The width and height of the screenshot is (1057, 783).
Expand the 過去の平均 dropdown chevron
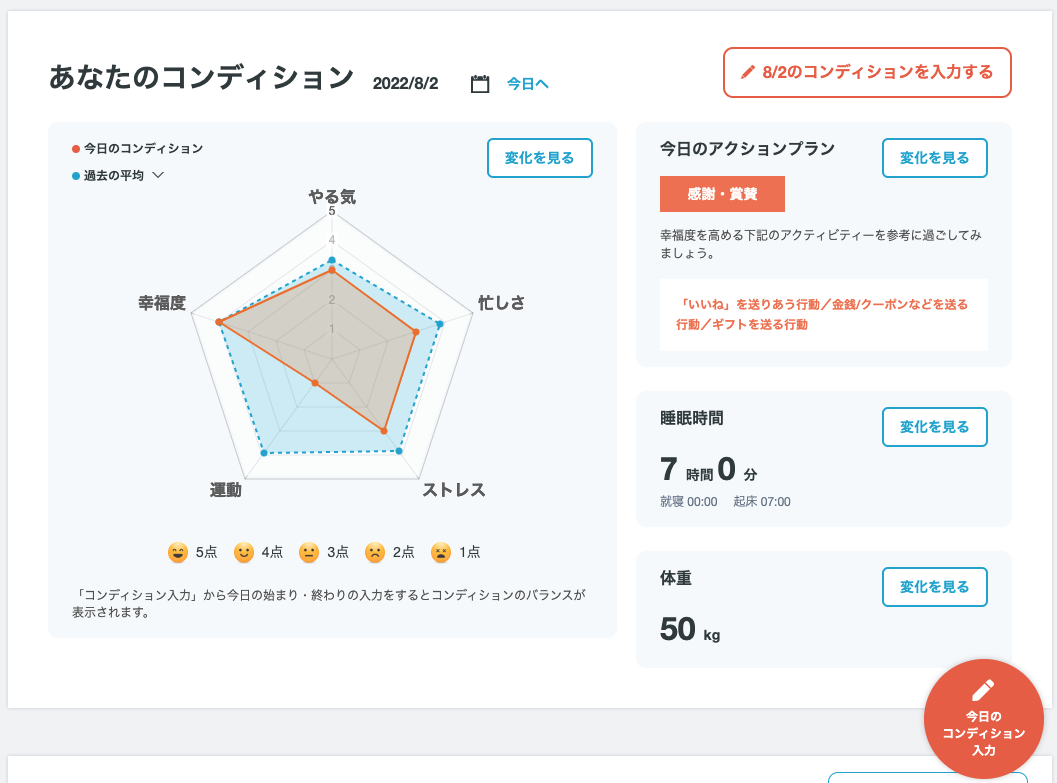(158, 175)
